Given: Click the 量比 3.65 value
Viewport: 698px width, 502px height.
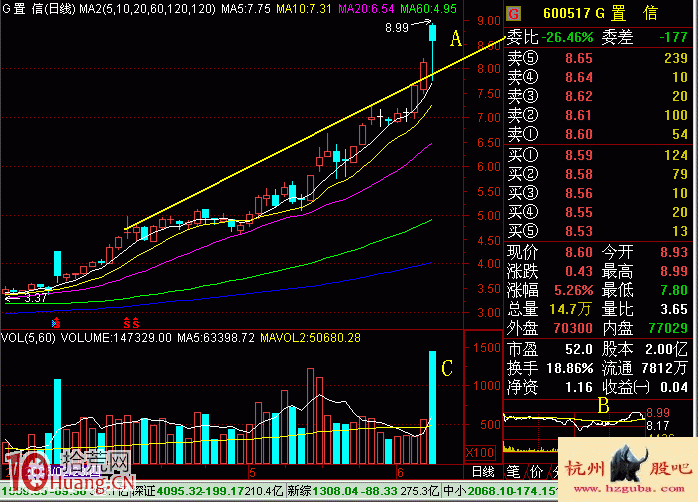Looking at the screenshot, I should 674,309.
